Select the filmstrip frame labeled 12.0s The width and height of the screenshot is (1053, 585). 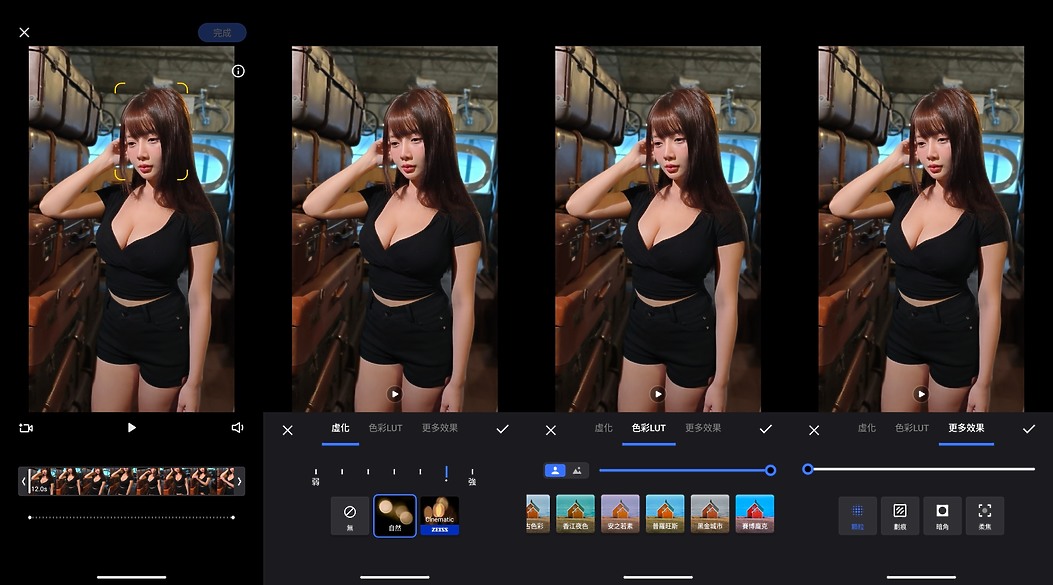click(x=42, y=482)
